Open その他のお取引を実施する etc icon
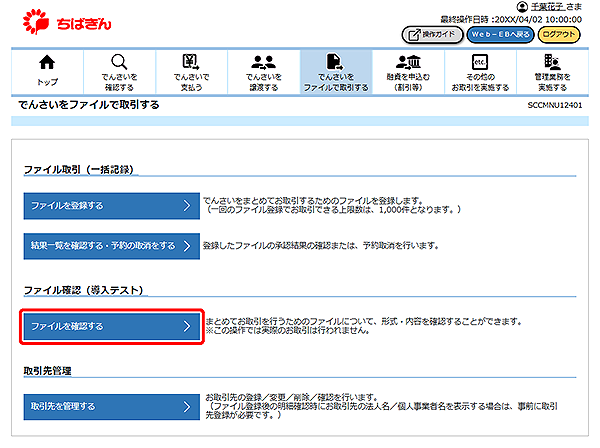 [479, 61]
